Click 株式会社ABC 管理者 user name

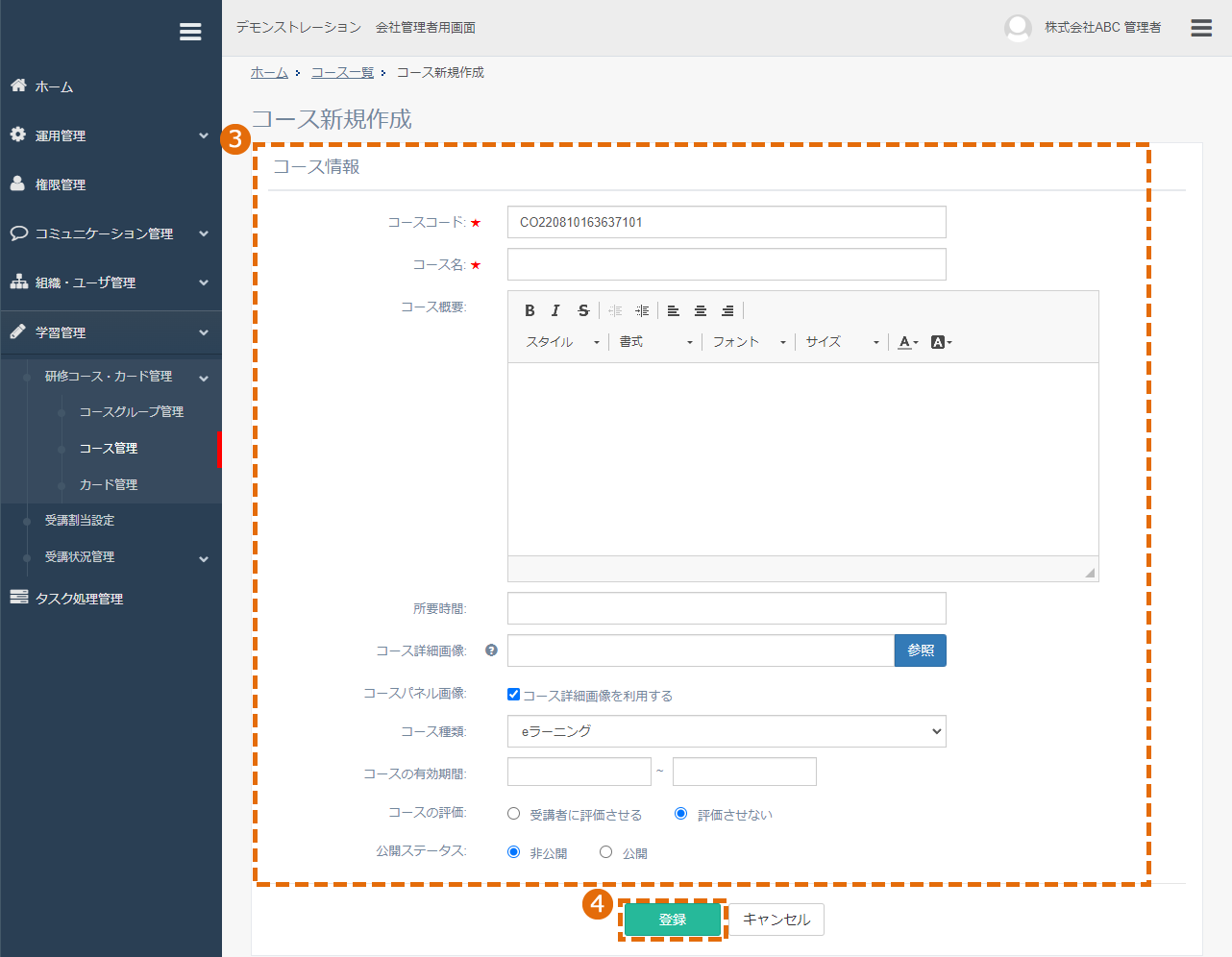click(1102, 27)
